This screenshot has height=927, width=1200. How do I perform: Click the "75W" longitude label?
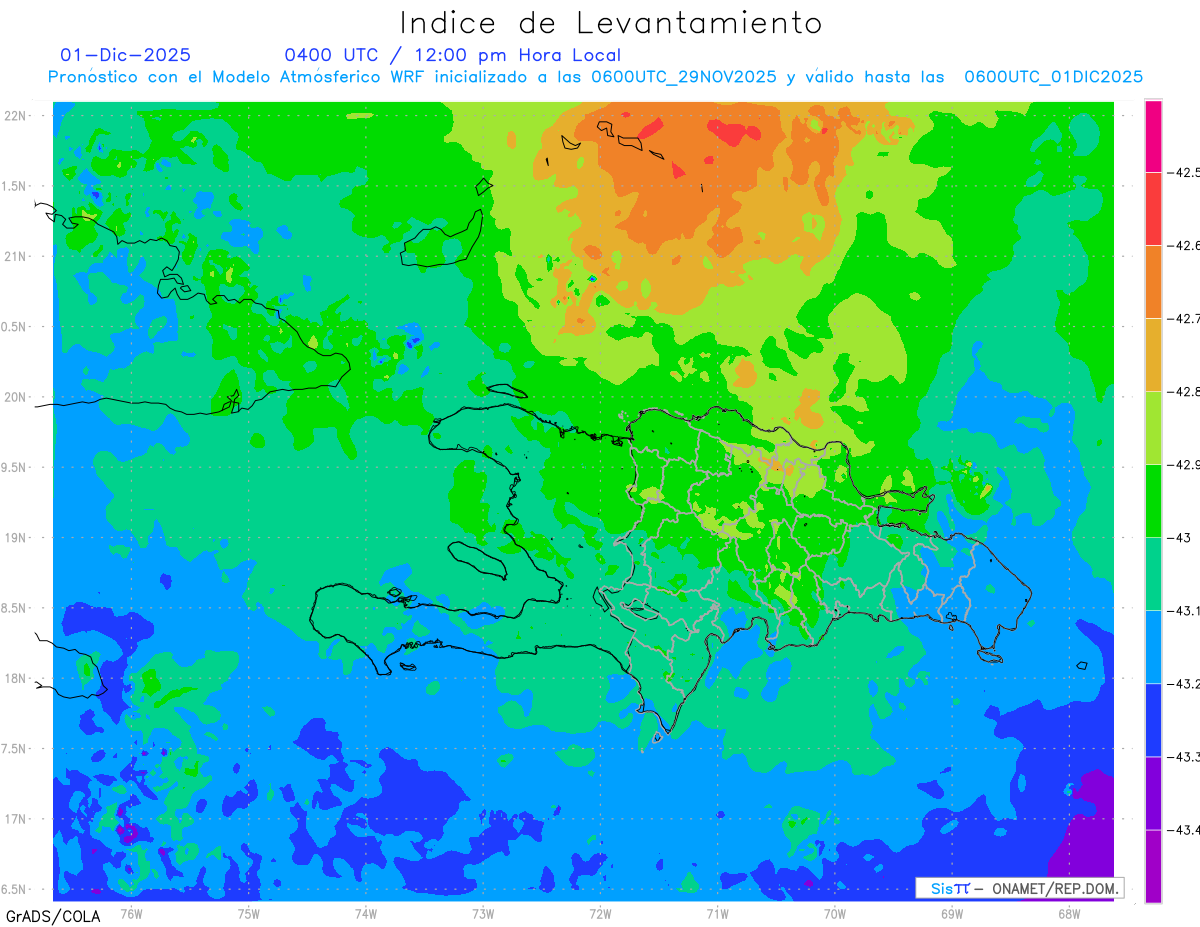tap(248, 913)
